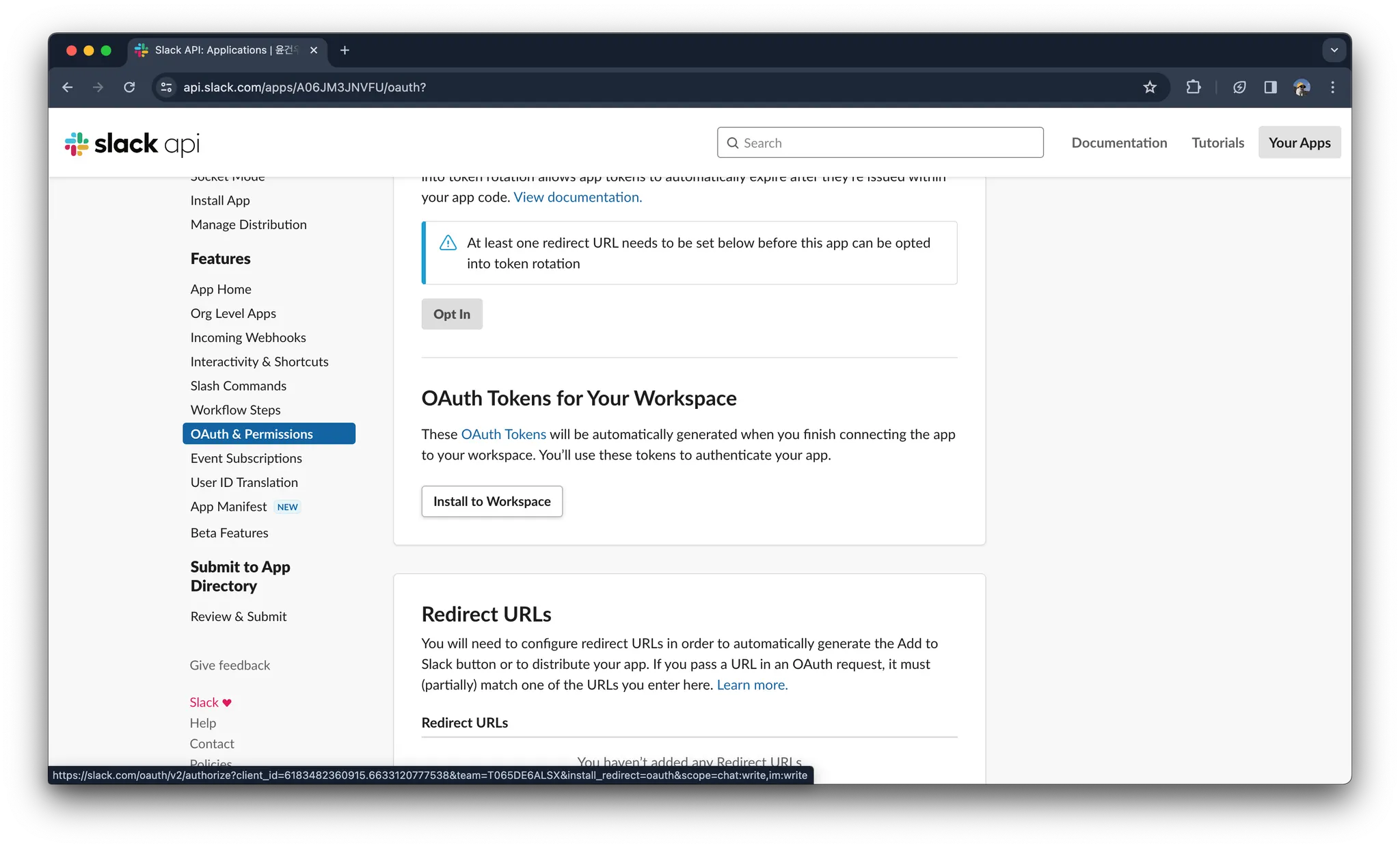Reload the page
The image size is (1400, 848).
pyautogui.click(x=129, y=88)
